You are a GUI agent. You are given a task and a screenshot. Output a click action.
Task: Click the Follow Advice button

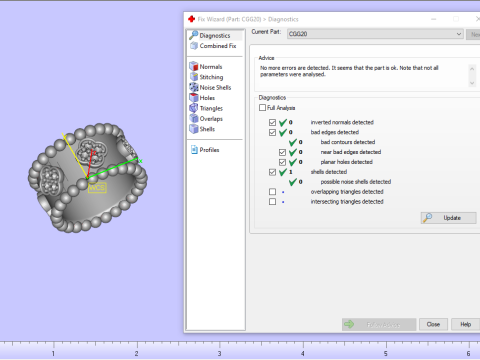379,324
